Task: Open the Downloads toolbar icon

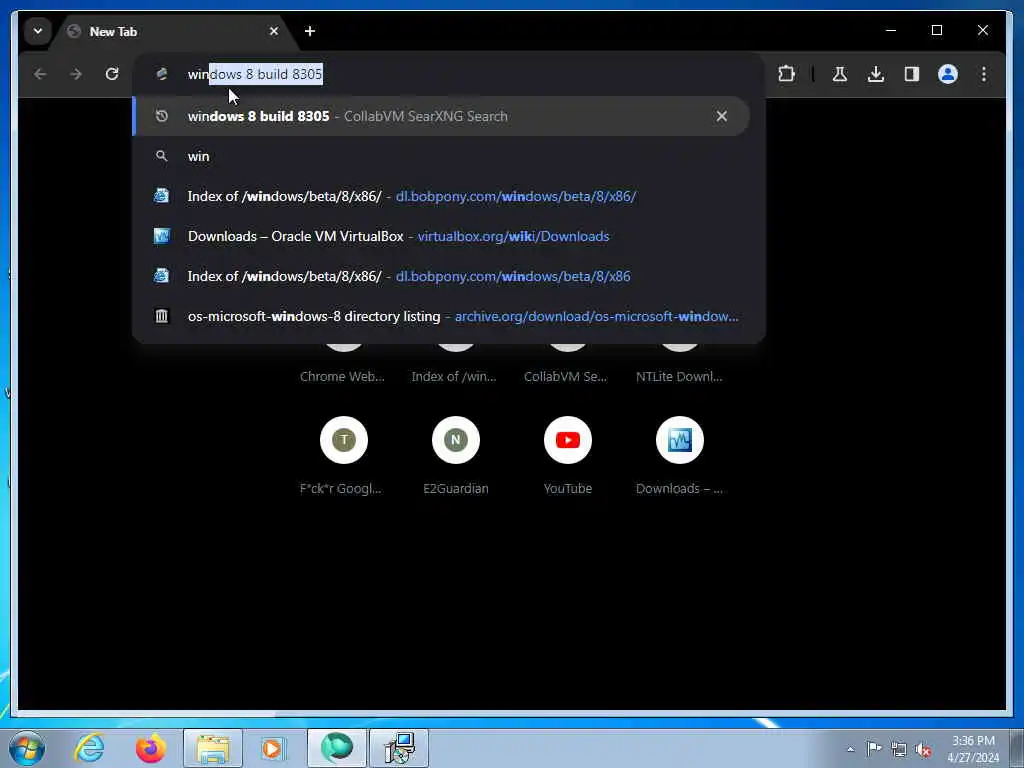Action: click(876, 74)
